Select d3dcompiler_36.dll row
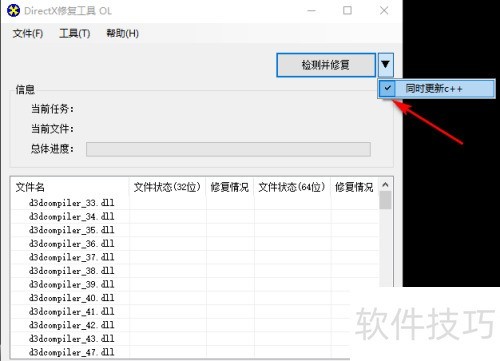Screen dimensions: 500x361 pos(195,244)
